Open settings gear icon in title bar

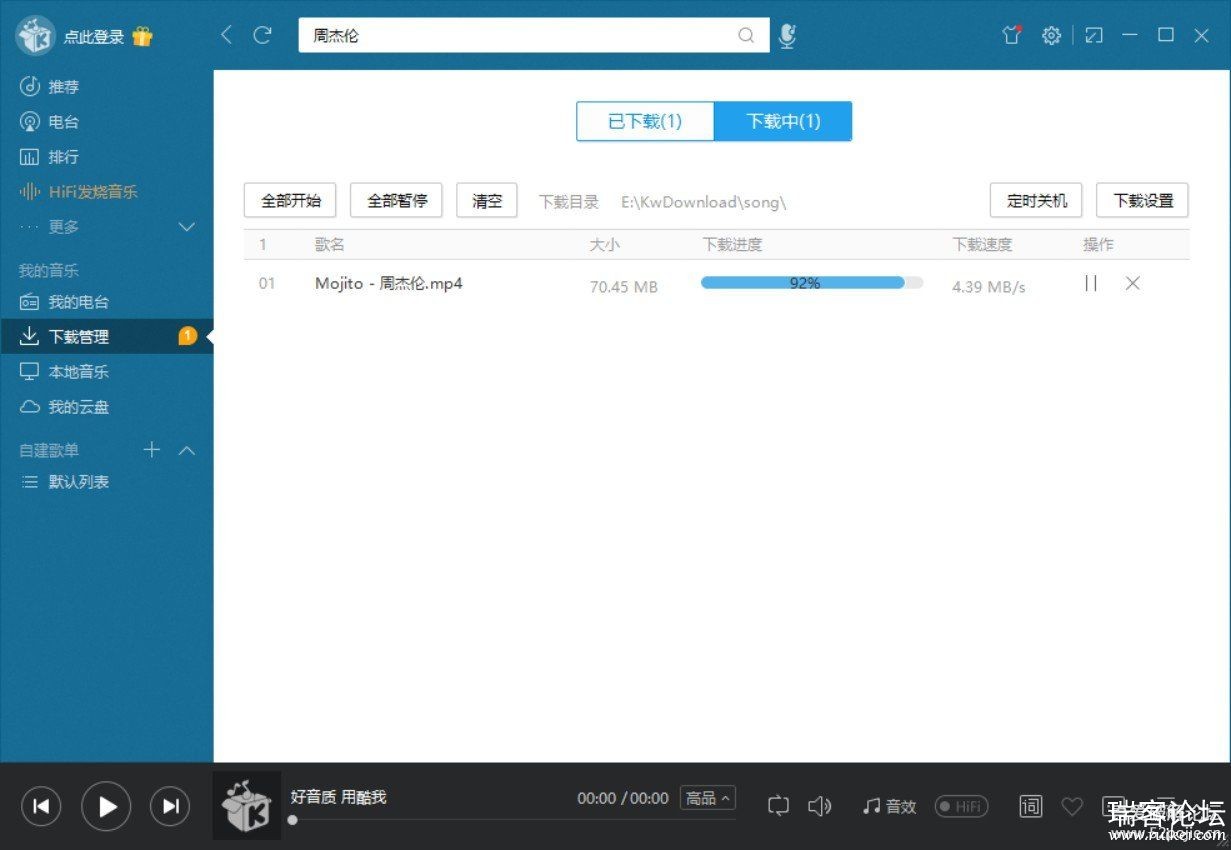tap(1051, 36)
